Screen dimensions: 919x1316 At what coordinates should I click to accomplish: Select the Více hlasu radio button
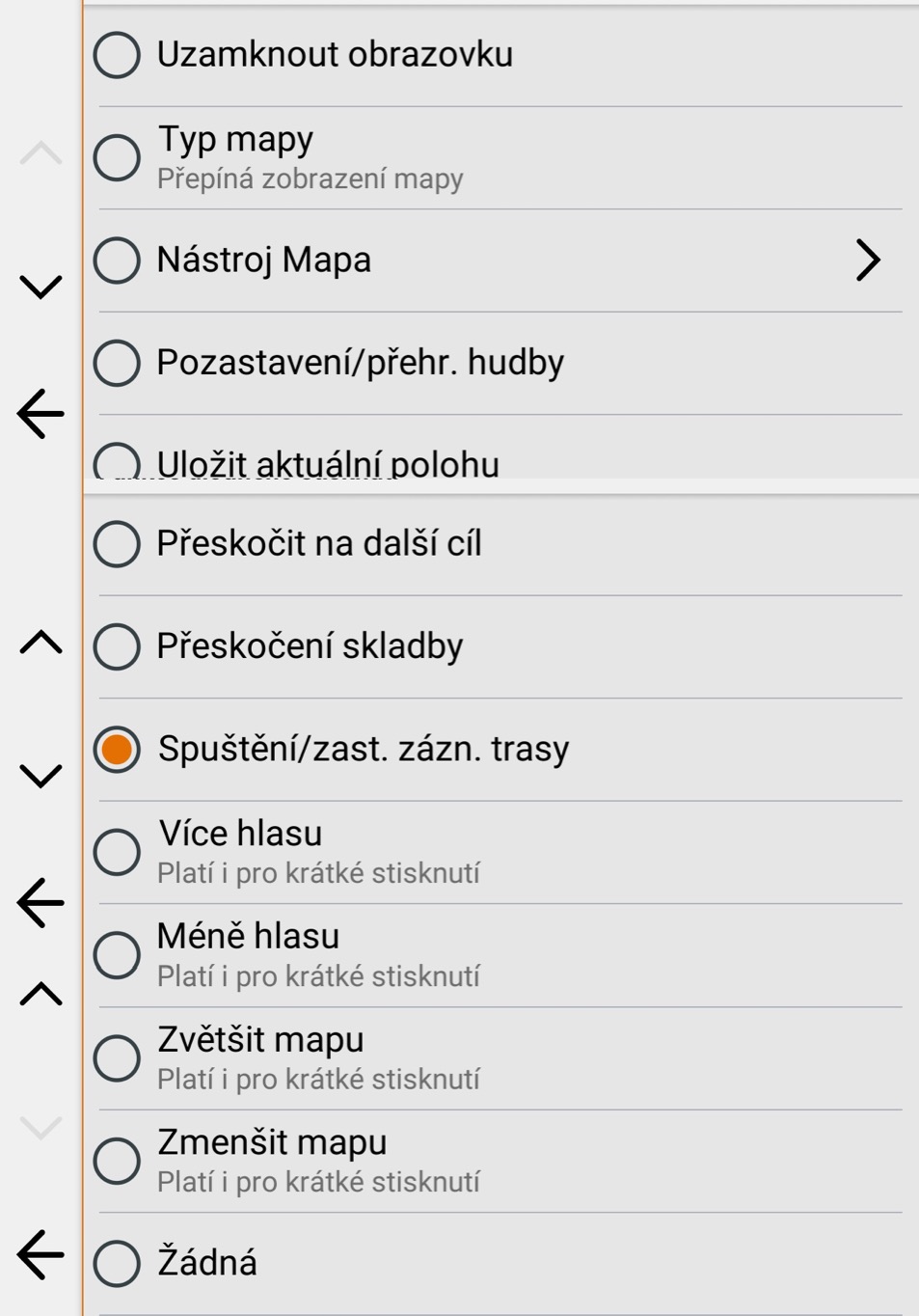click(x=116, y=849)
